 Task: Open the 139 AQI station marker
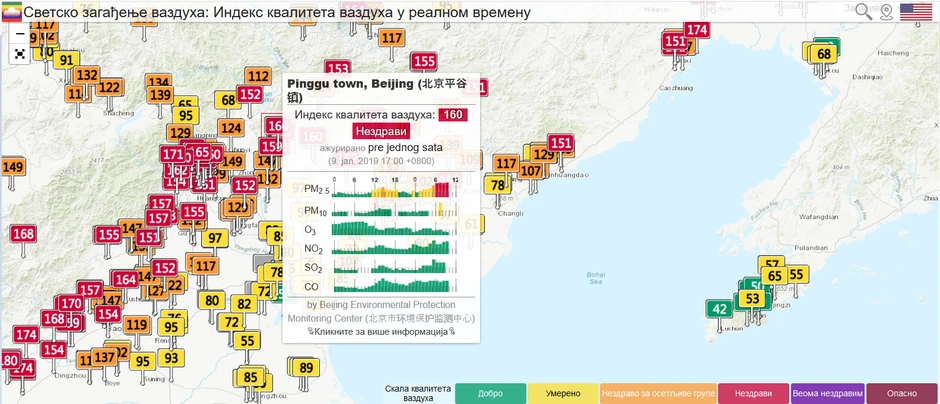click(160, 95)
